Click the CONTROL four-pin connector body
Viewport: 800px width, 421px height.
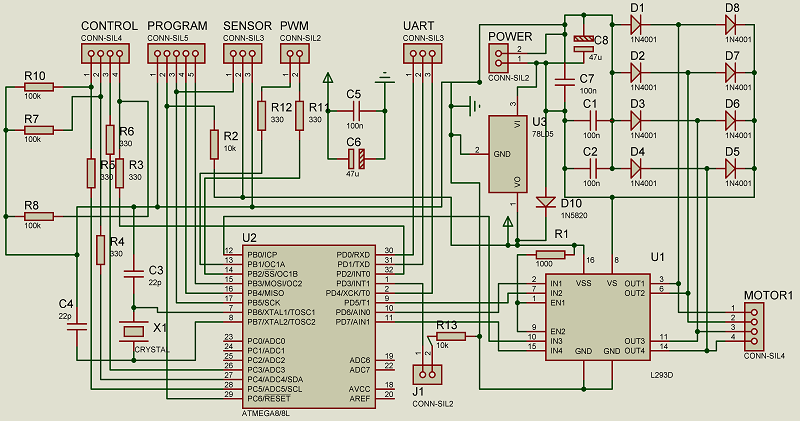[x=105, y=54]
